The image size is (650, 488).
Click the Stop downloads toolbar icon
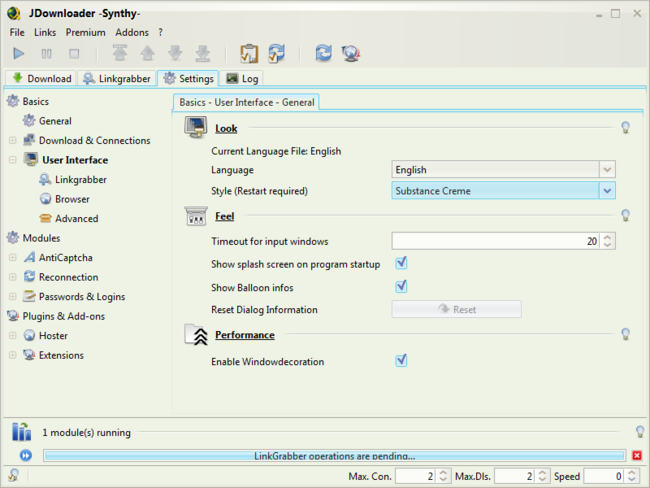[x=74, y=53]
